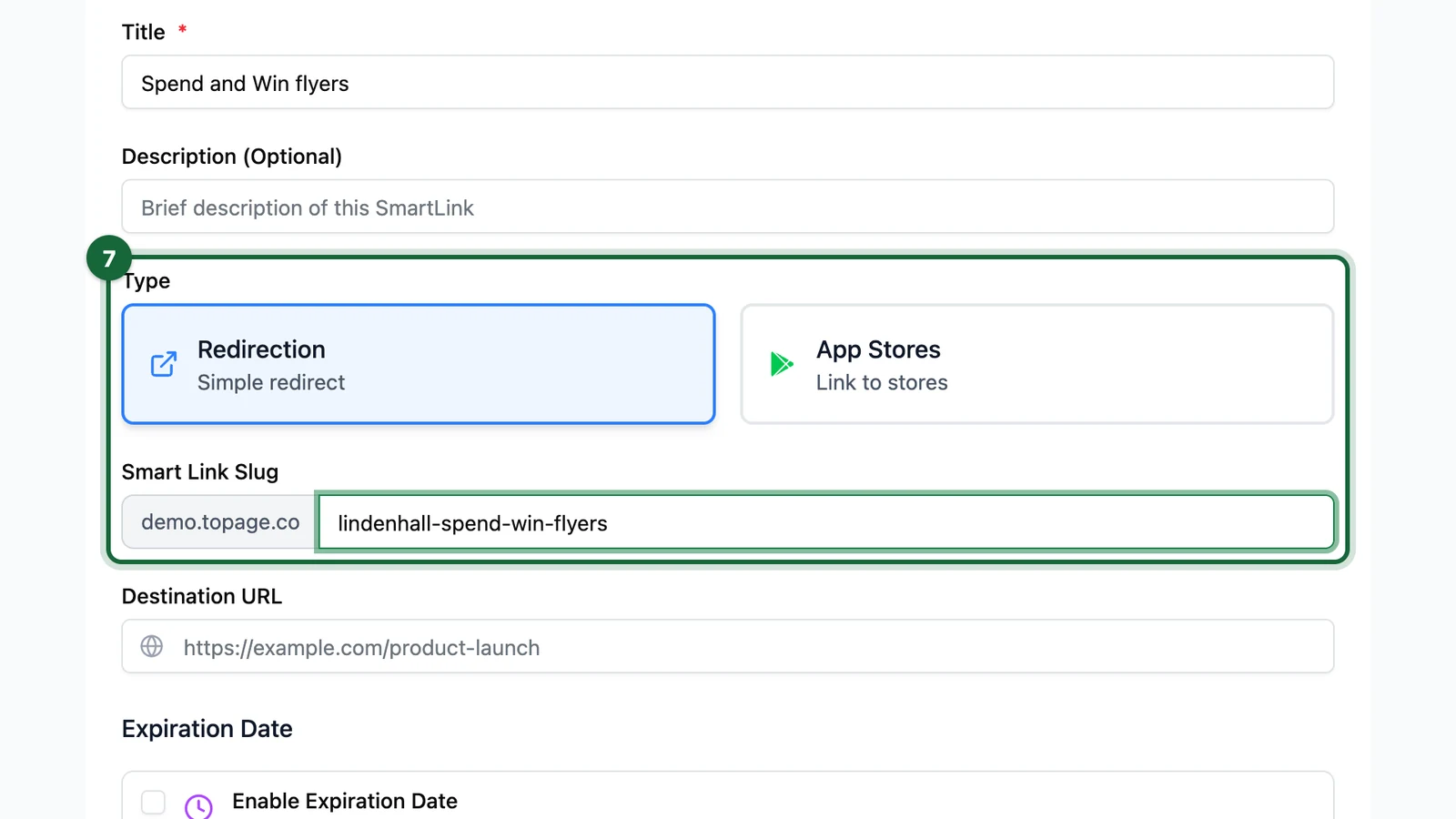Click the demo.topage.co domain prefix
The width and height of the screenshot is (1456, 819).
(220, 522)
